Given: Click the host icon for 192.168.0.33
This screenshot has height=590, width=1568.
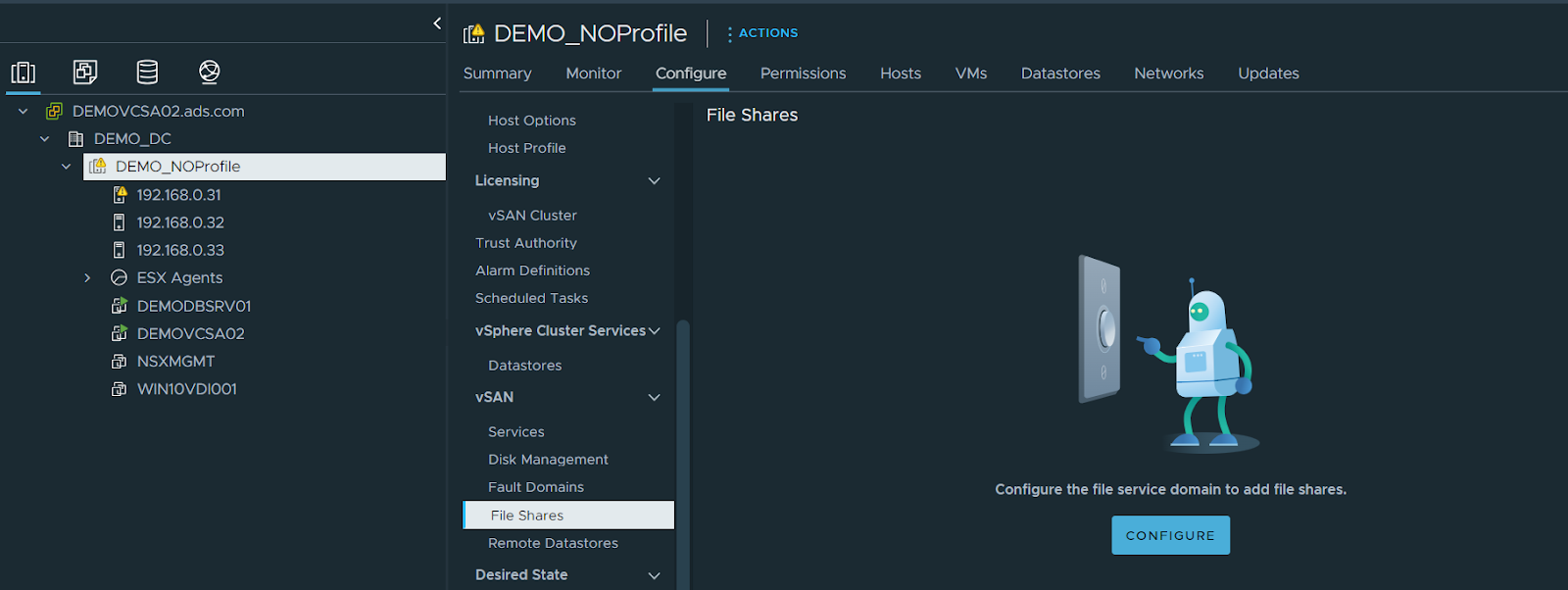Looking at the screenshot, I should pos(120,250).
